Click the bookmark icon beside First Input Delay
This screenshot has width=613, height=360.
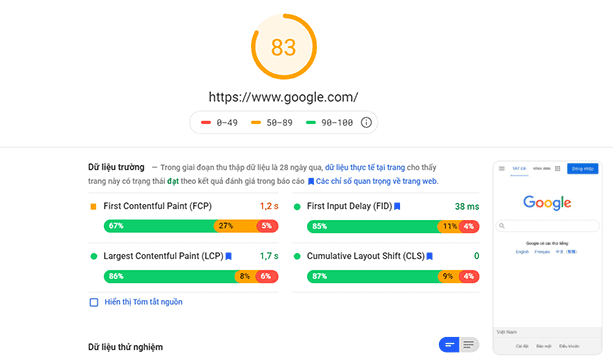pos(397,206)
